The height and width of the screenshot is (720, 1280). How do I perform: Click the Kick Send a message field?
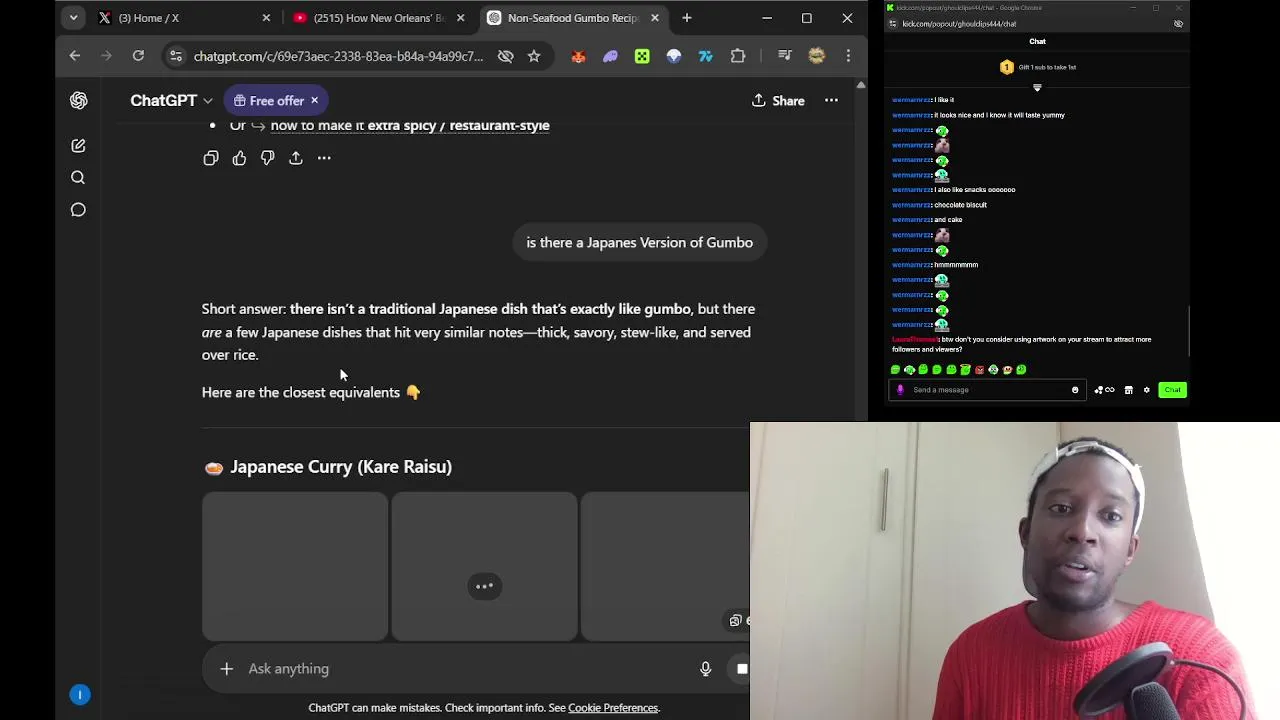[988, 390]
